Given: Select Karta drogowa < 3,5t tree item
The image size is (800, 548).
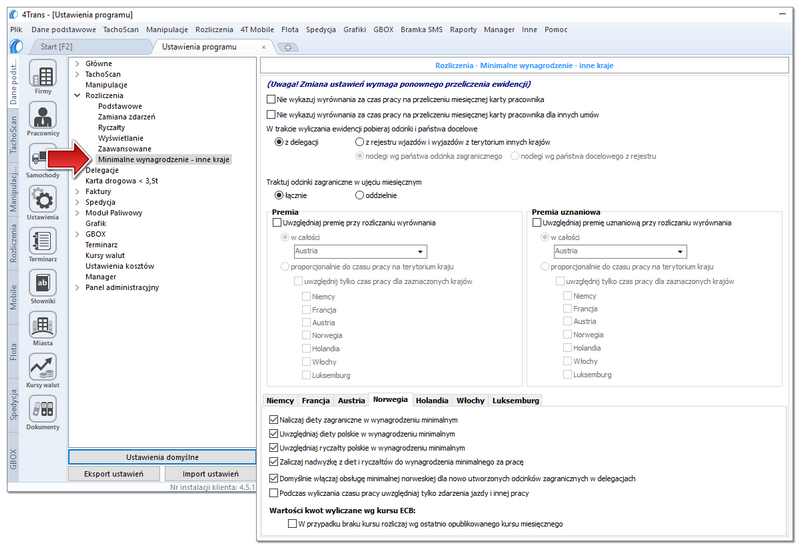Looking at the screenshot, I should click(121, 181).
